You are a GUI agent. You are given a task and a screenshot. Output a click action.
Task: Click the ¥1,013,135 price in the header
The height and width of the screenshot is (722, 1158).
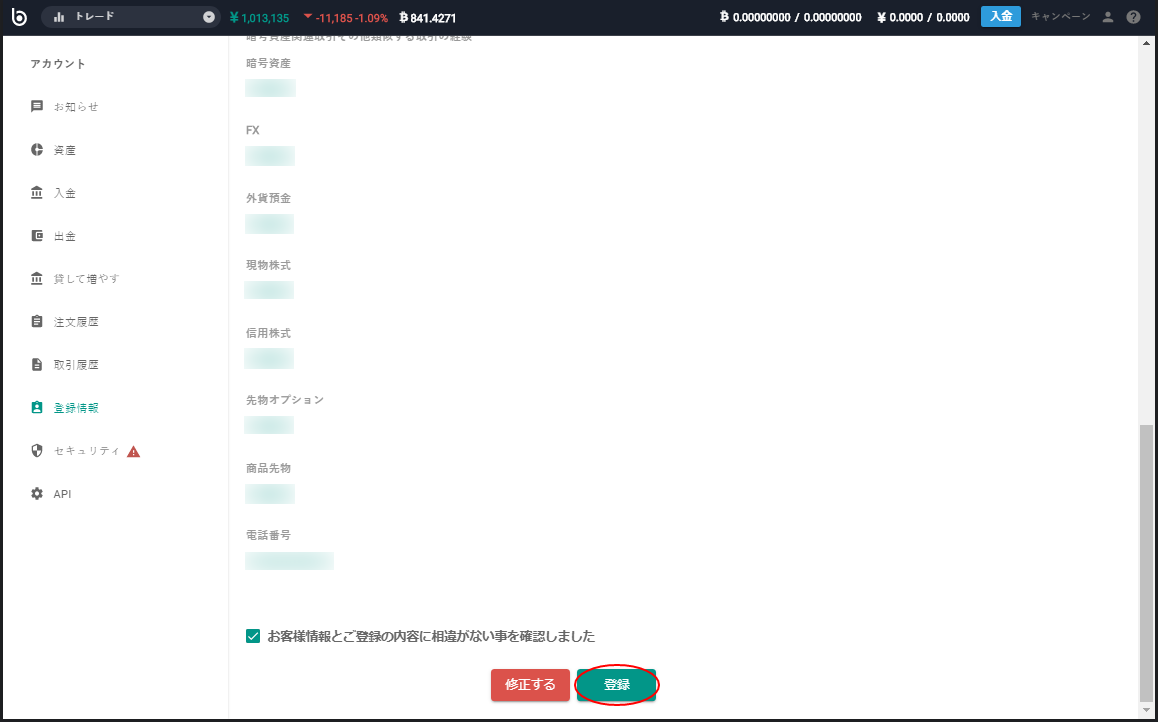click(x=259, y=18)
